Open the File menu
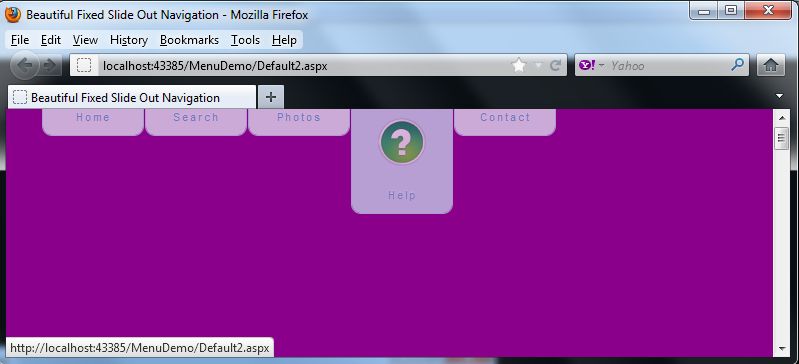This screenshot has height=364, width=799. [20, 40]
